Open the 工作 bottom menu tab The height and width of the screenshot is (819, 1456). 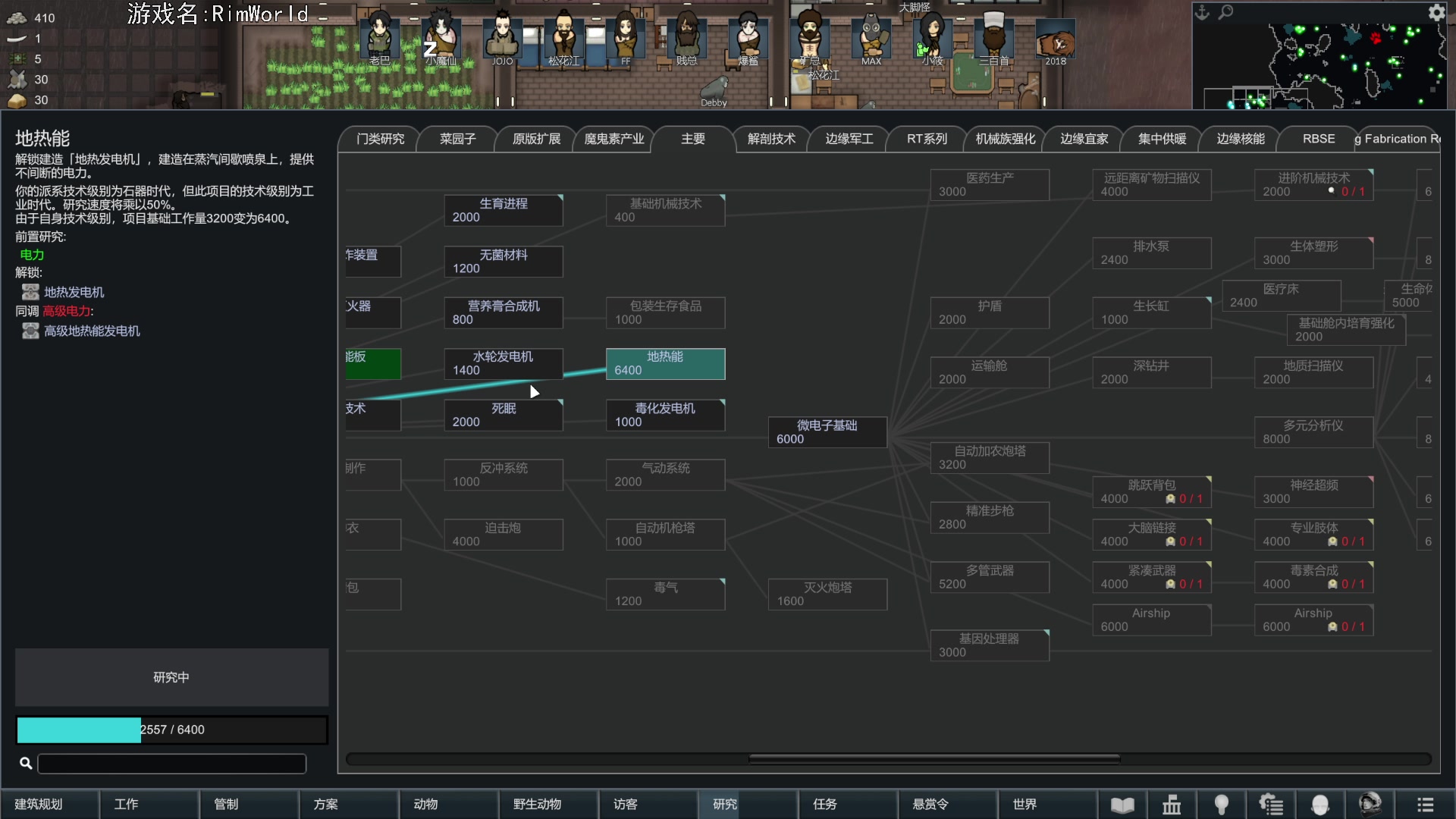coord(126,805)
